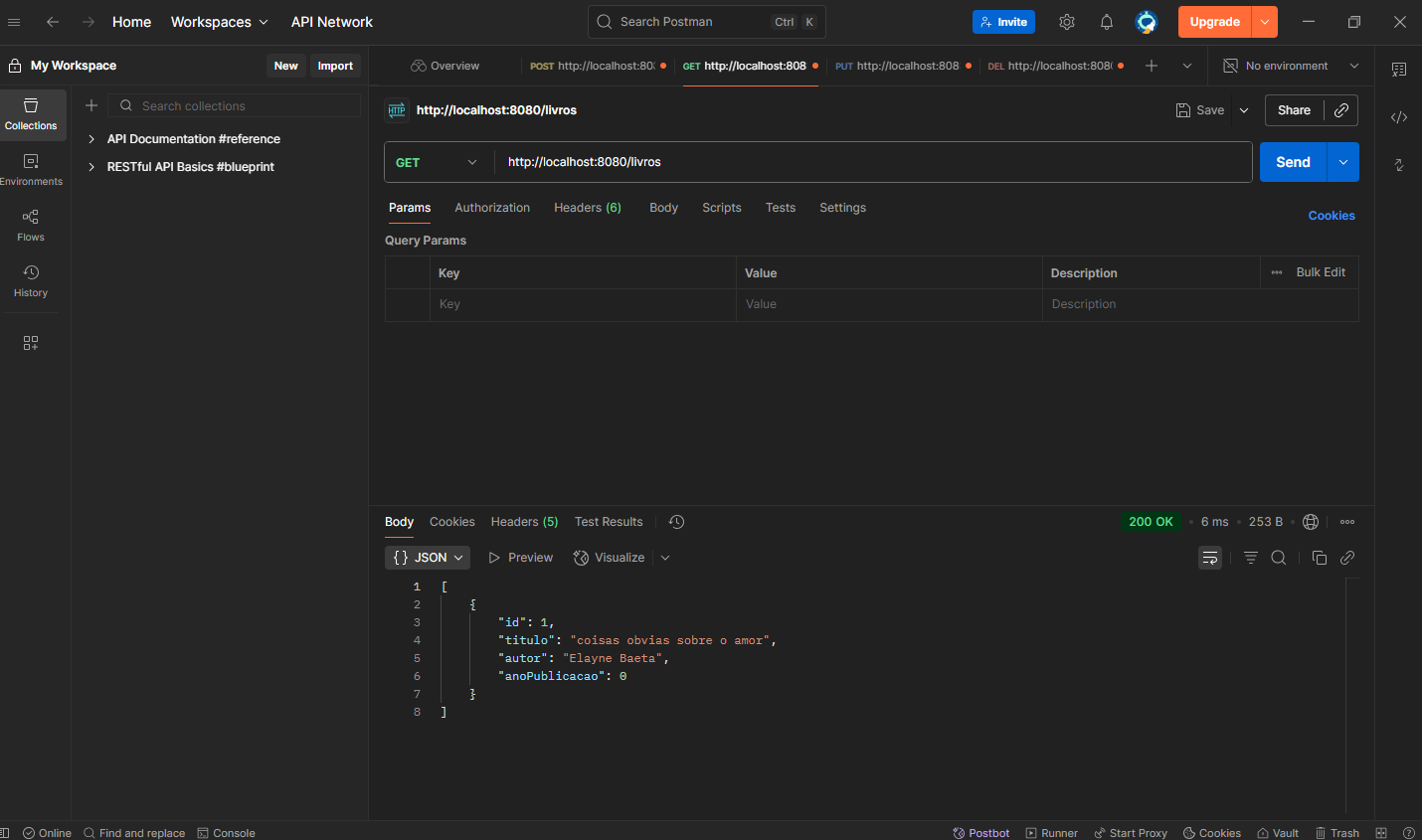1422x840 pixels.
Task: Toggle word wrap in response viewer
Action: 1209,558
